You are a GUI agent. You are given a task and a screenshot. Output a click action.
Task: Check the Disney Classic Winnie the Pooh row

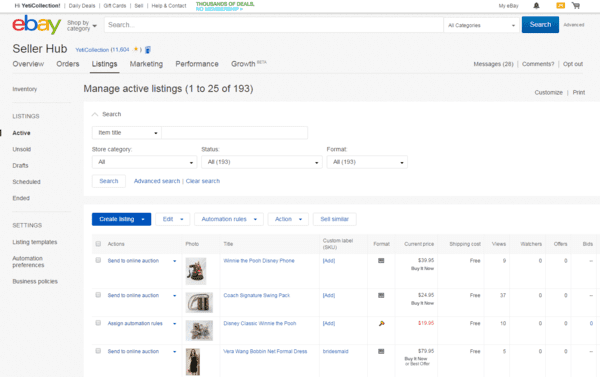(x=98, y=323)
